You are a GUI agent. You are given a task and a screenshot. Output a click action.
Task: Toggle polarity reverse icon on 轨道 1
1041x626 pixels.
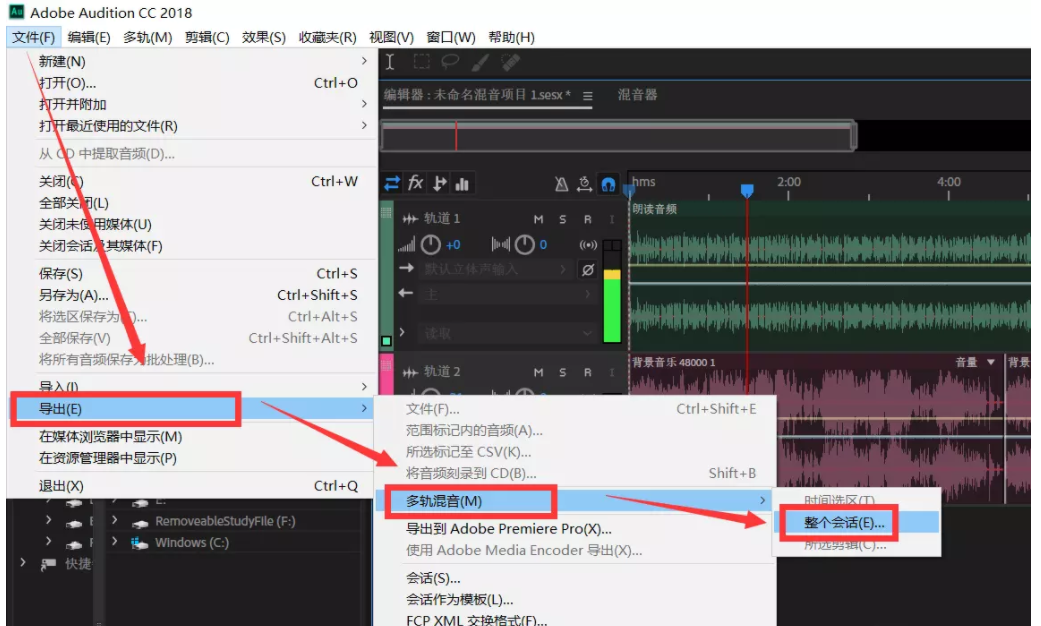click(588, 270)
